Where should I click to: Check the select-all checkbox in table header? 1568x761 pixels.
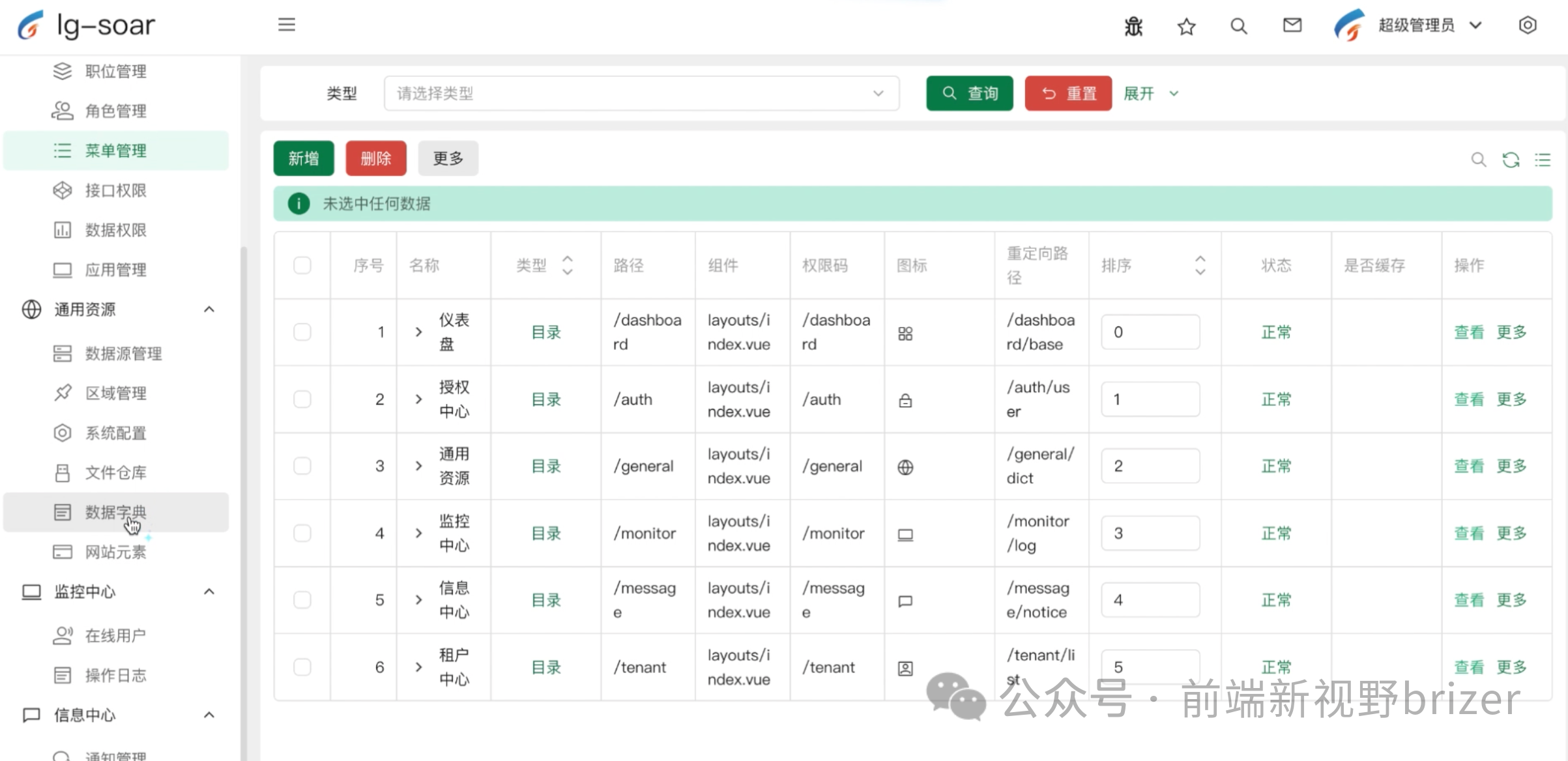click(302, 265)
